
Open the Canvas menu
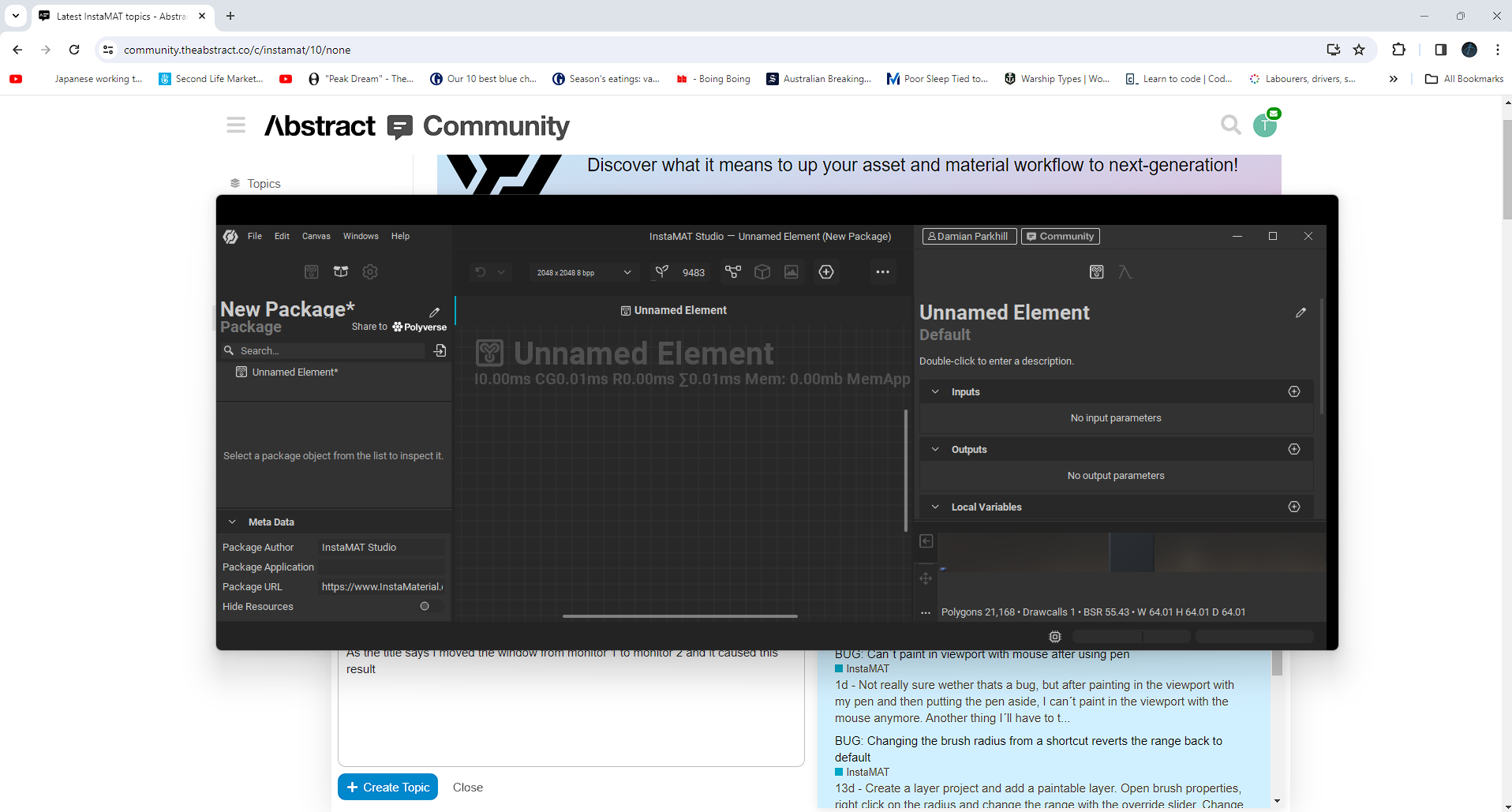click(316, 236)
